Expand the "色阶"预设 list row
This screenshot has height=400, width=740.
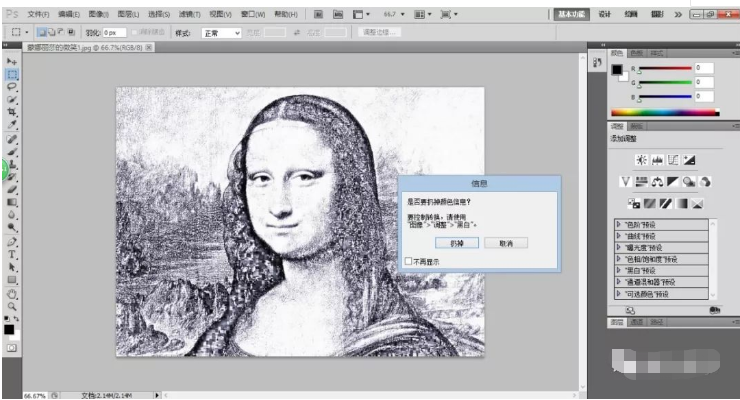pyautogui.click(x=661, y=225)
